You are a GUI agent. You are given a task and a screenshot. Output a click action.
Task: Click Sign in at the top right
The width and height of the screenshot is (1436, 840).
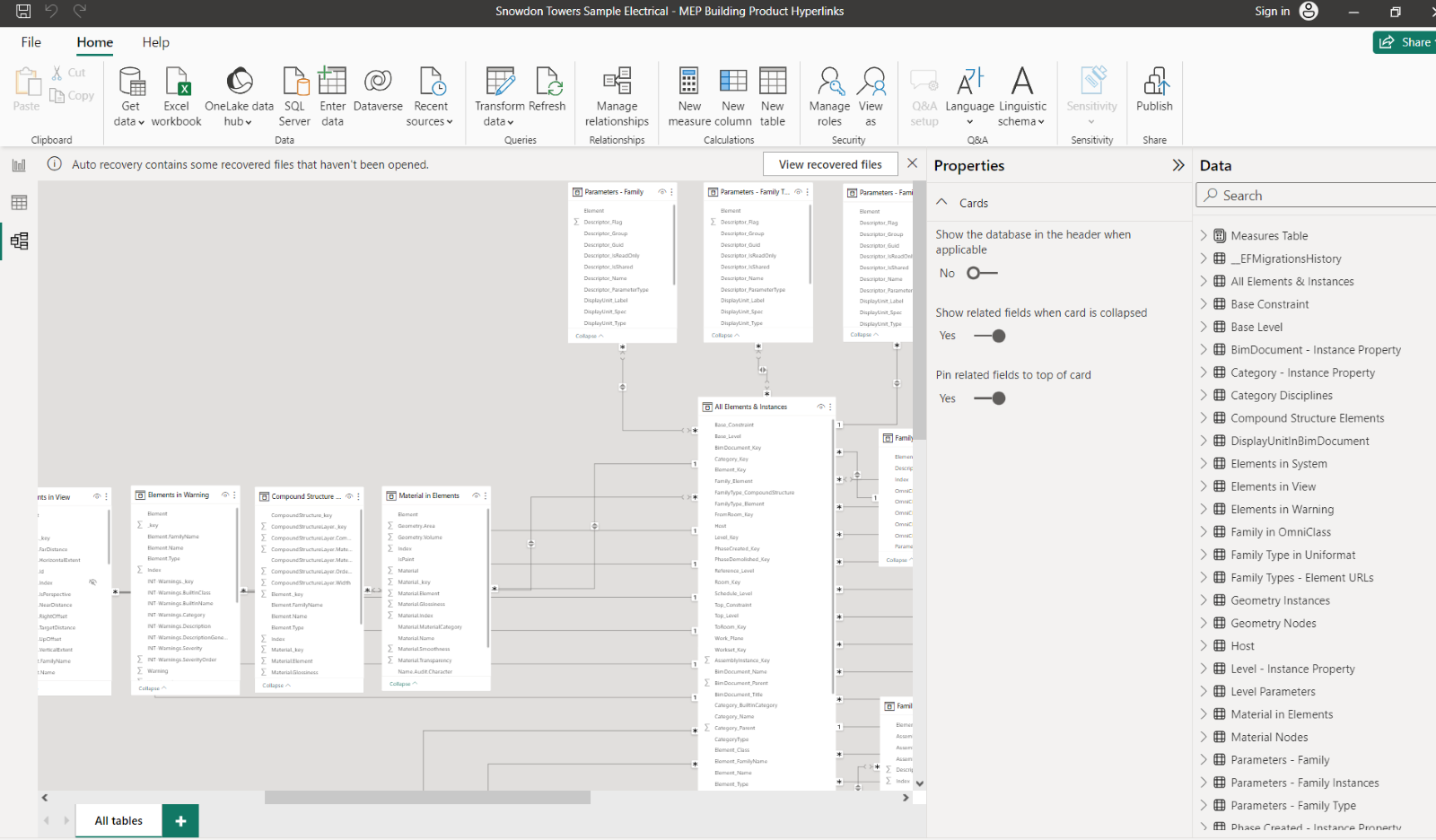coord(1272,12)
